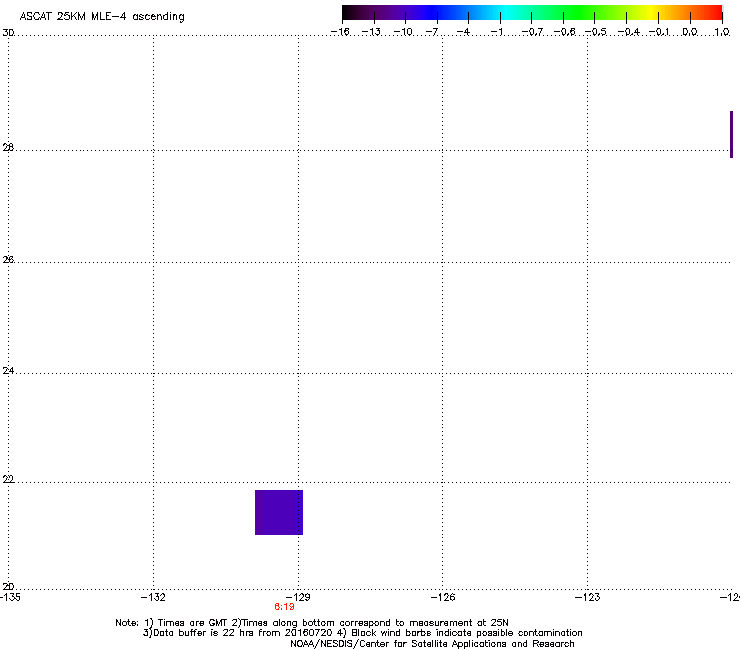Click the latitude label "24"
The width and height of the screenshot is (740, 650).
8,371
